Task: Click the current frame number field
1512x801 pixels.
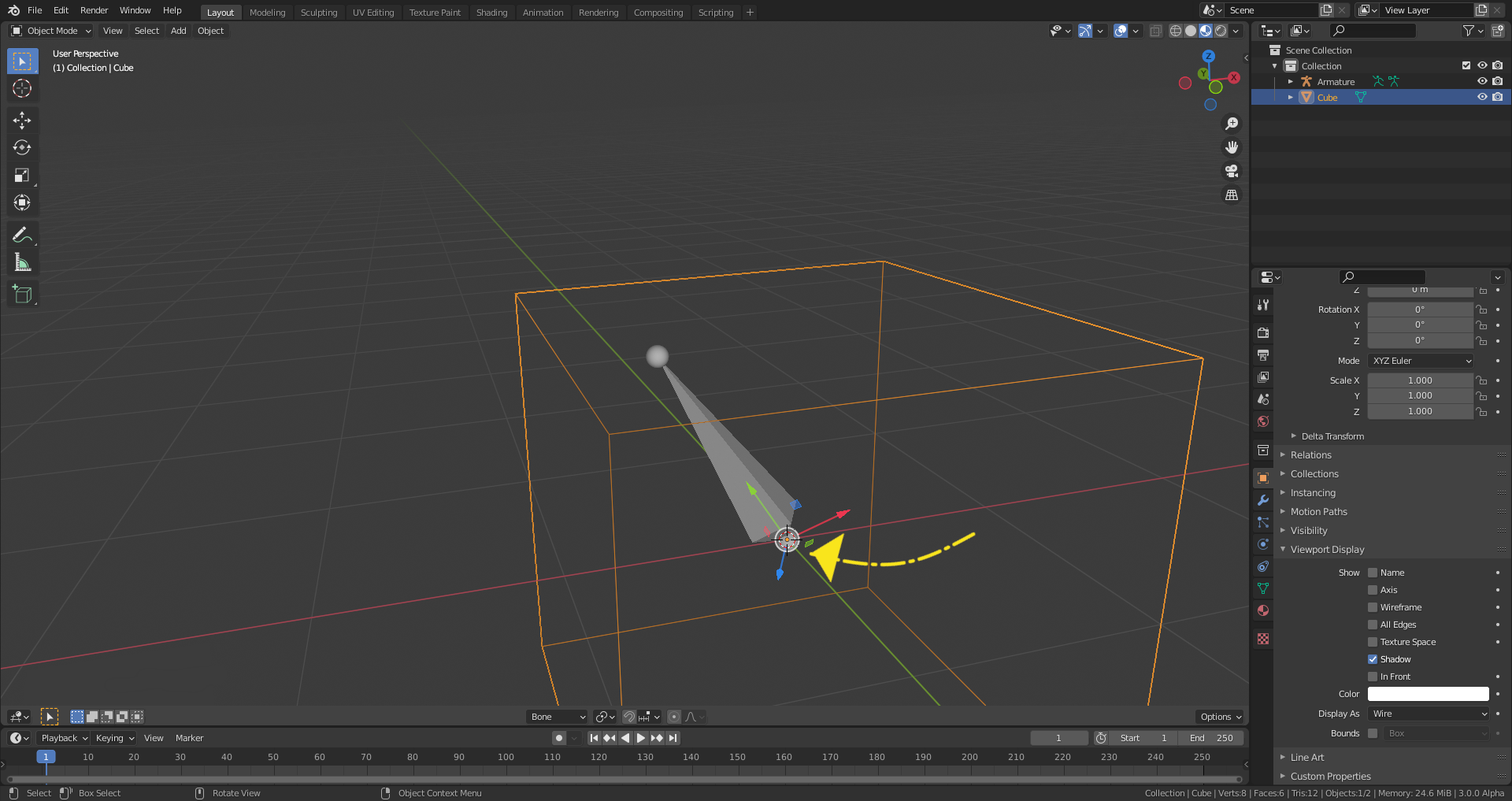Action: click(1059, 738)
